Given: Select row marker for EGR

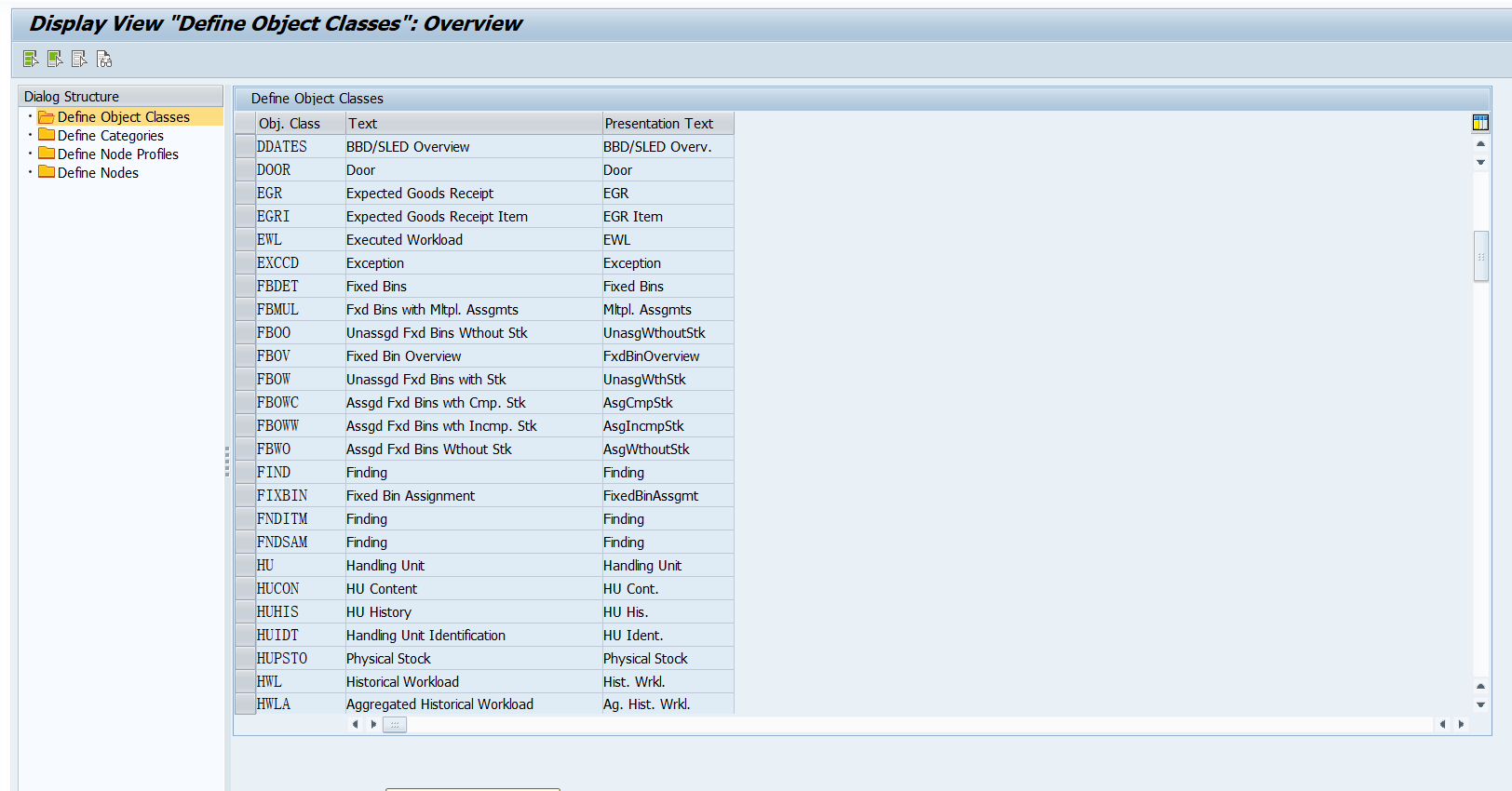Looking at the screenshot, I should (245, 193).
